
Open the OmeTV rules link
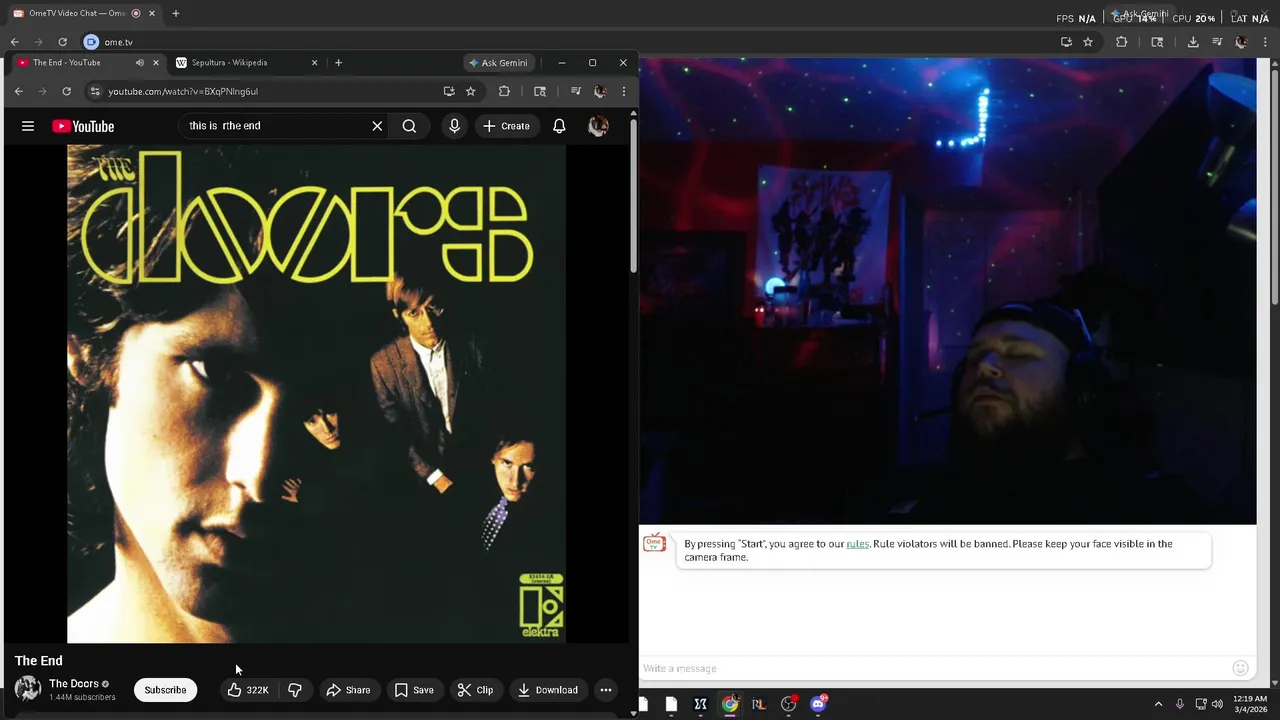click(857, 544)
